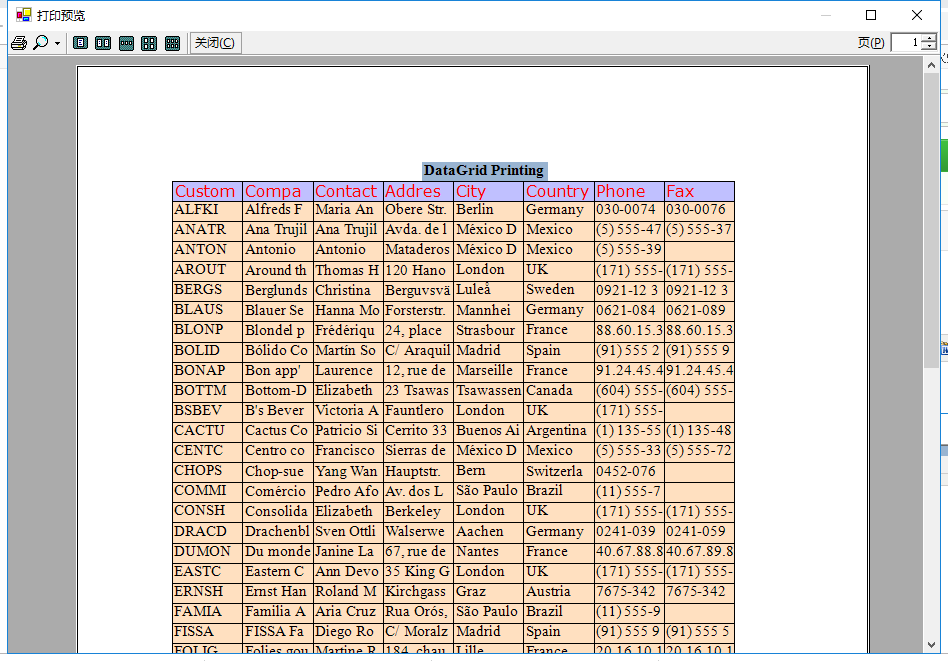Click the Blauer Se company cell
The image size is (948, 661).
point(278,310)
